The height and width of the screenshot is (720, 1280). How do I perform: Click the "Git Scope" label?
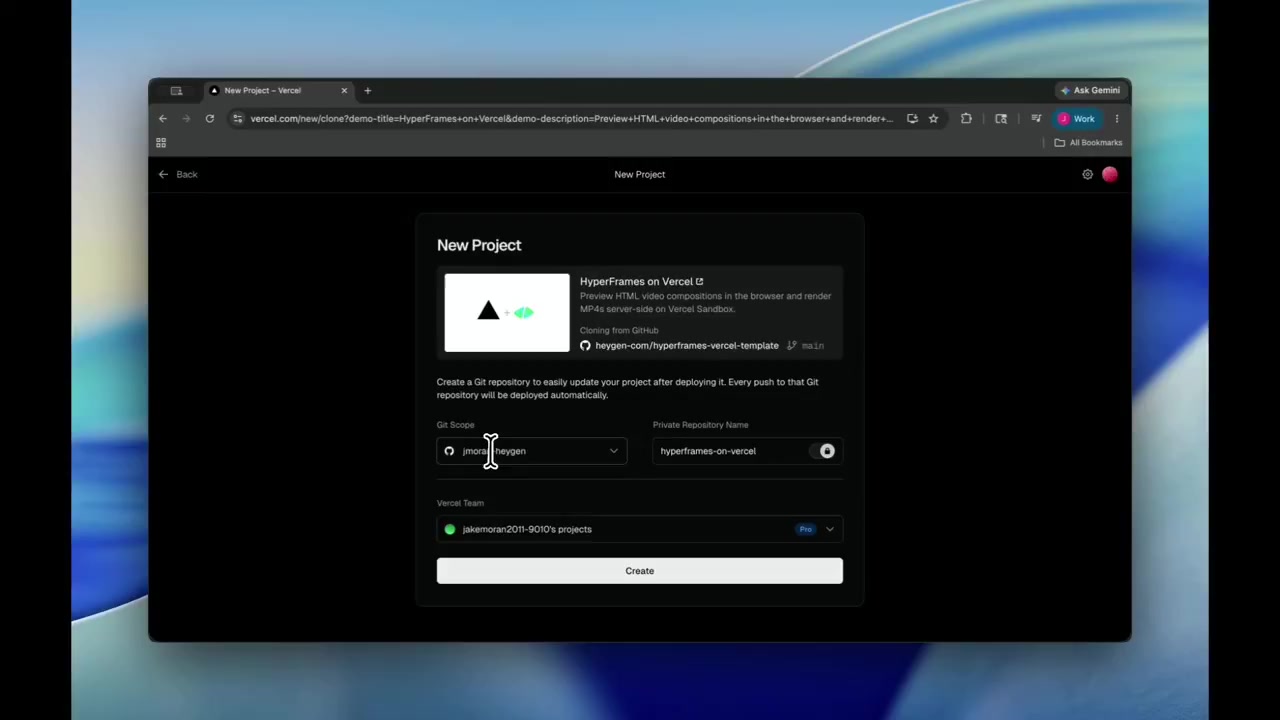(x=456, y=425)
